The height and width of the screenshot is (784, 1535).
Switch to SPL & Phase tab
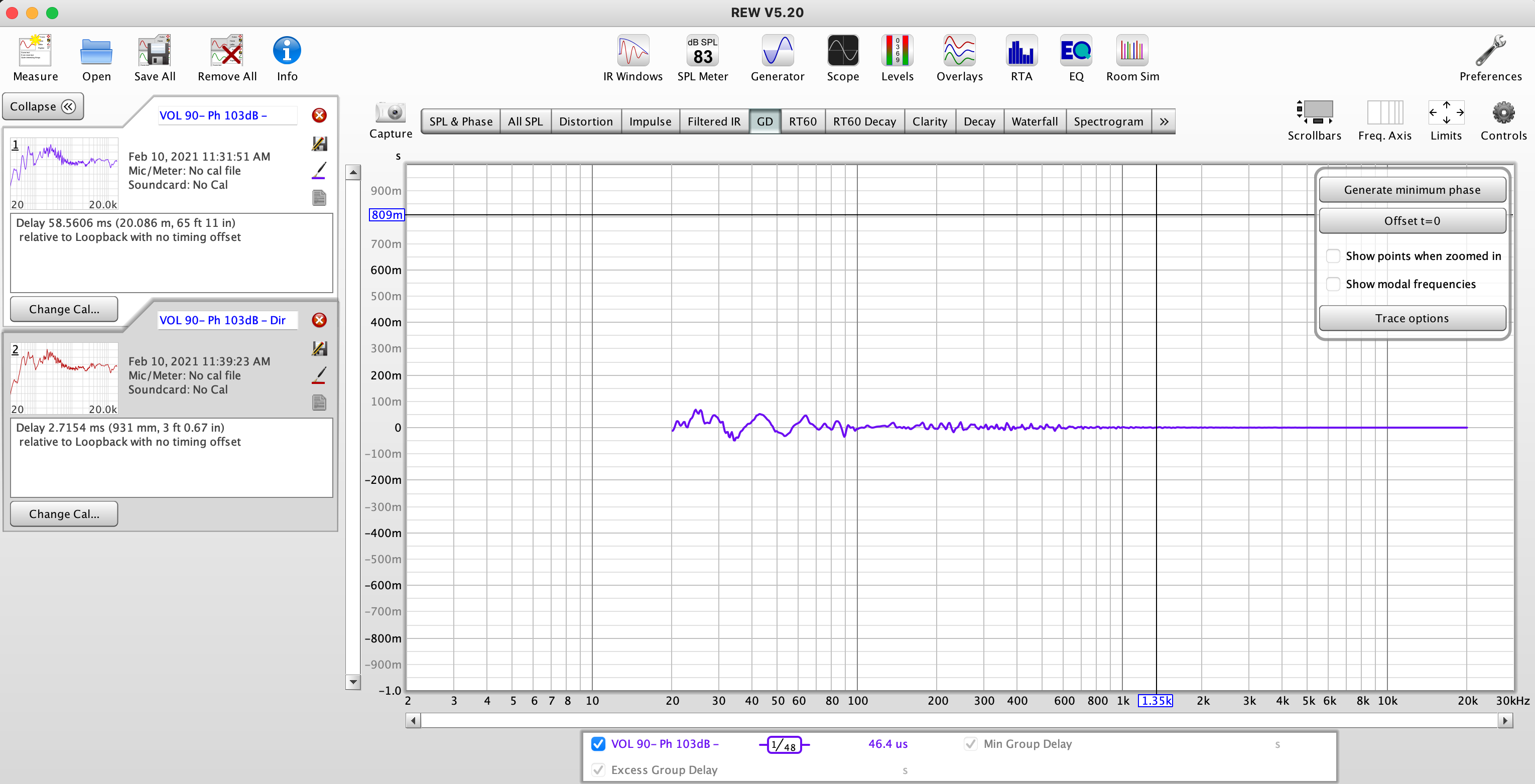pos(458,121)
